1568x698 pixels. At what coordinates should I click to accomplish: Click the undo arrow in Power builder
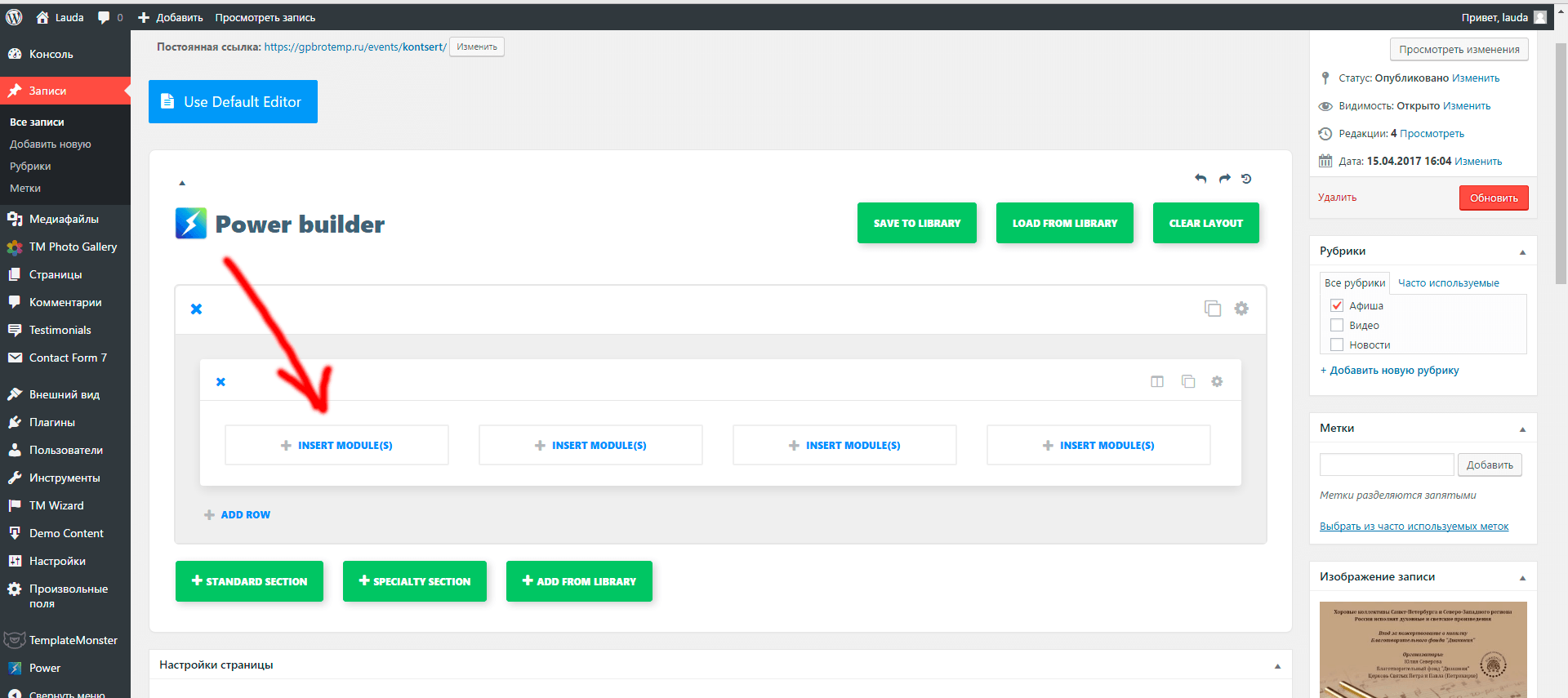pyautogui.click(x=1200, y=179)
